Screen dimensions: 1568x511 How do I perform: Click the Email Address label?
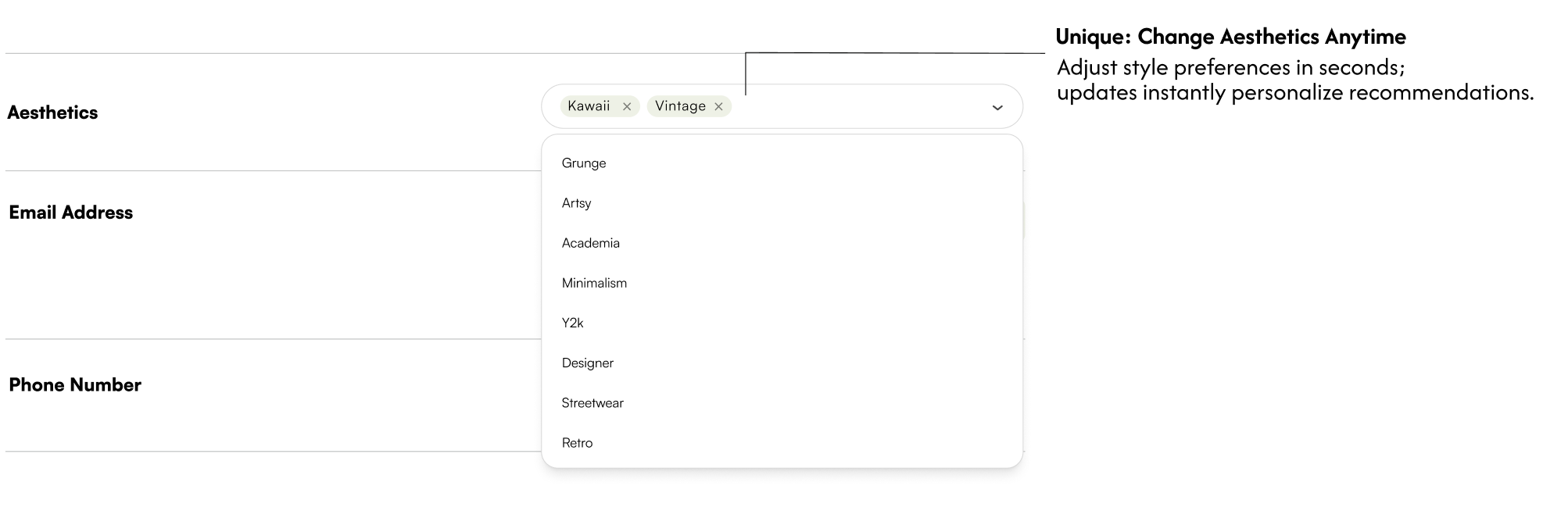coord(71,212)
